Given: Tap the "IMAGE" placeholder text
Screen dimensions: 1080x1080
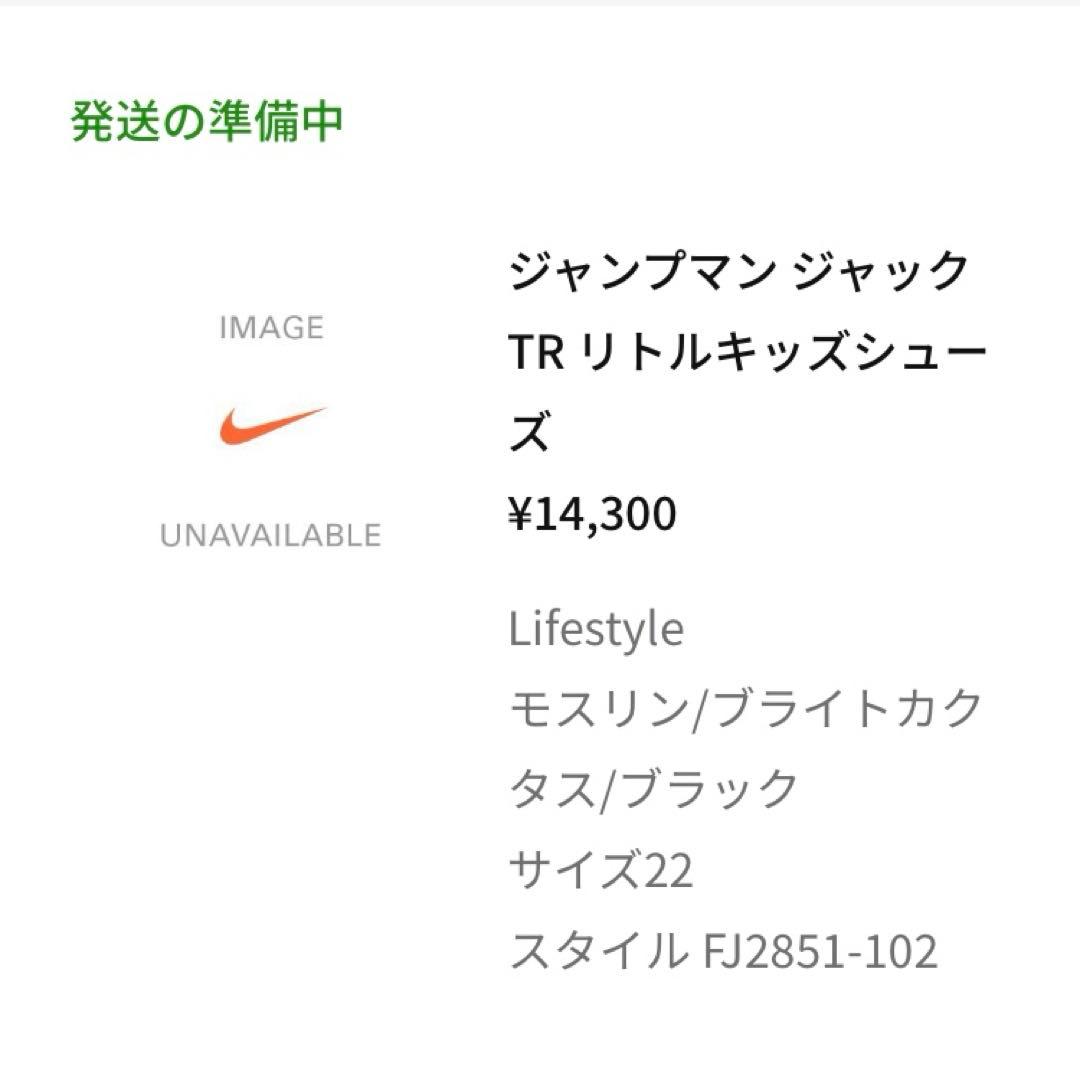Looking at the screenshot, I should coord(271,328).
